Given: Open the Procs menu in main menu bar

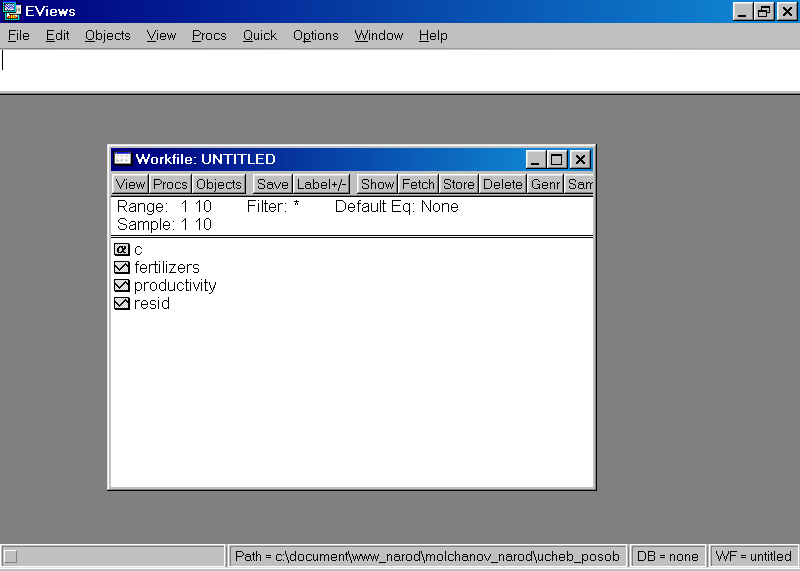Looking at the screenshot, I should coord(209,35).
